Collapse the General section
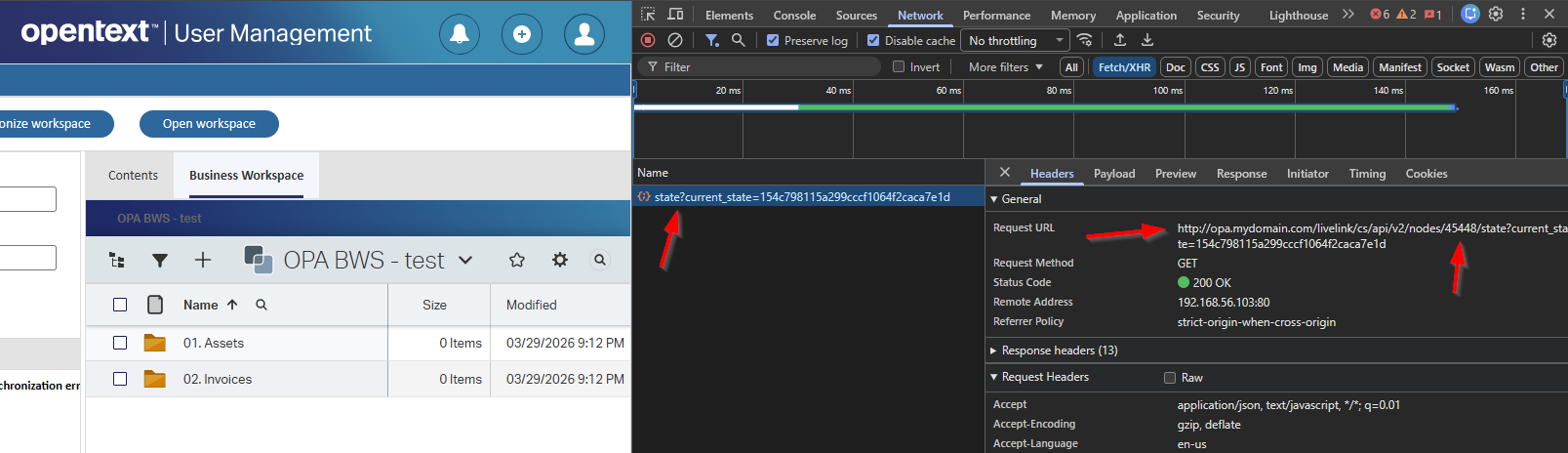 coord(994,198)
